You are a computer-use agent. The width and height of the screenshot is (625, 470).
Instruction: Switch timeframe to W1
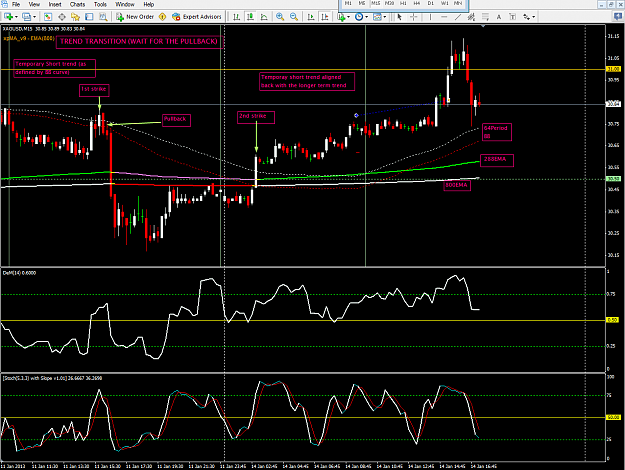[444, 3]
